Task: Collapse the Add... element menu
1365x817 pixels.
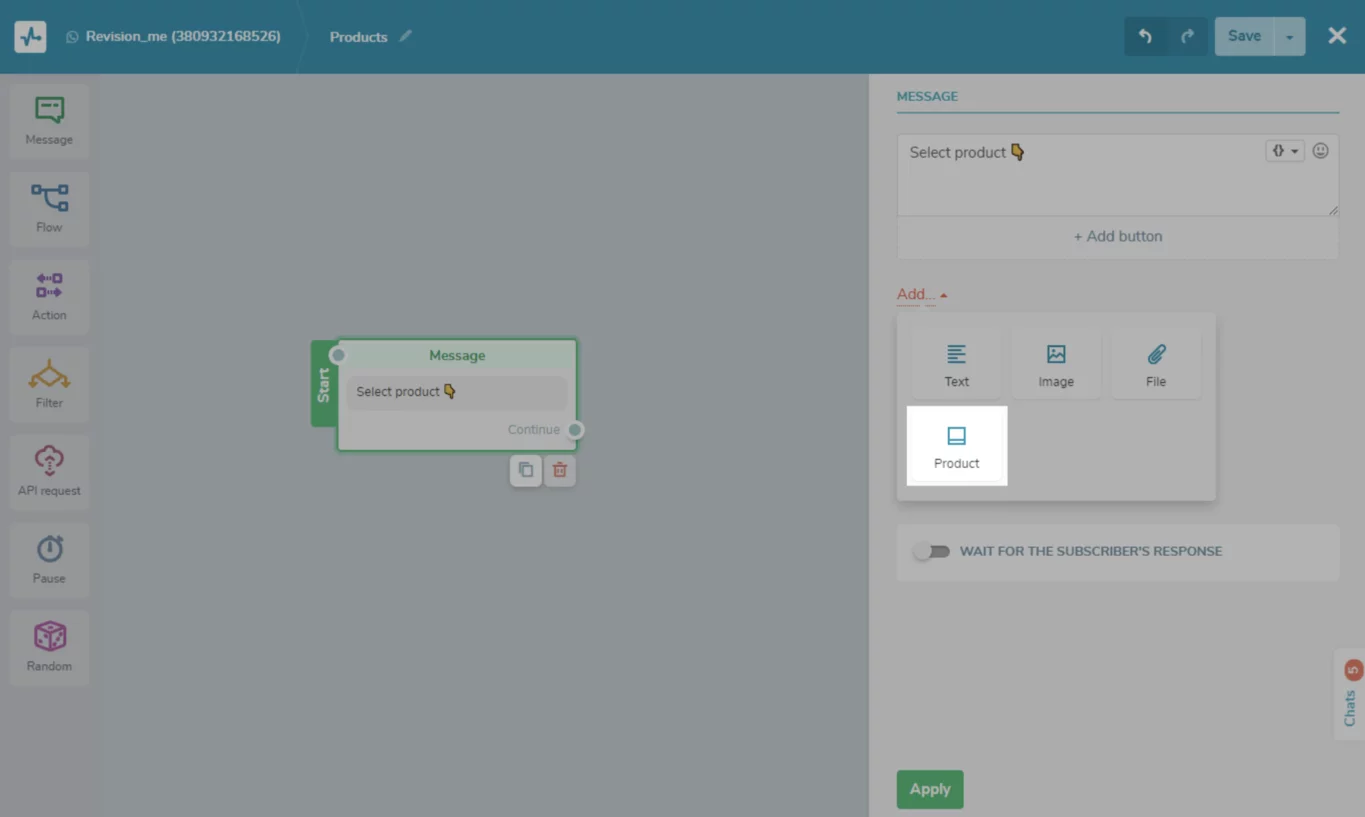Action: point(922,294)
